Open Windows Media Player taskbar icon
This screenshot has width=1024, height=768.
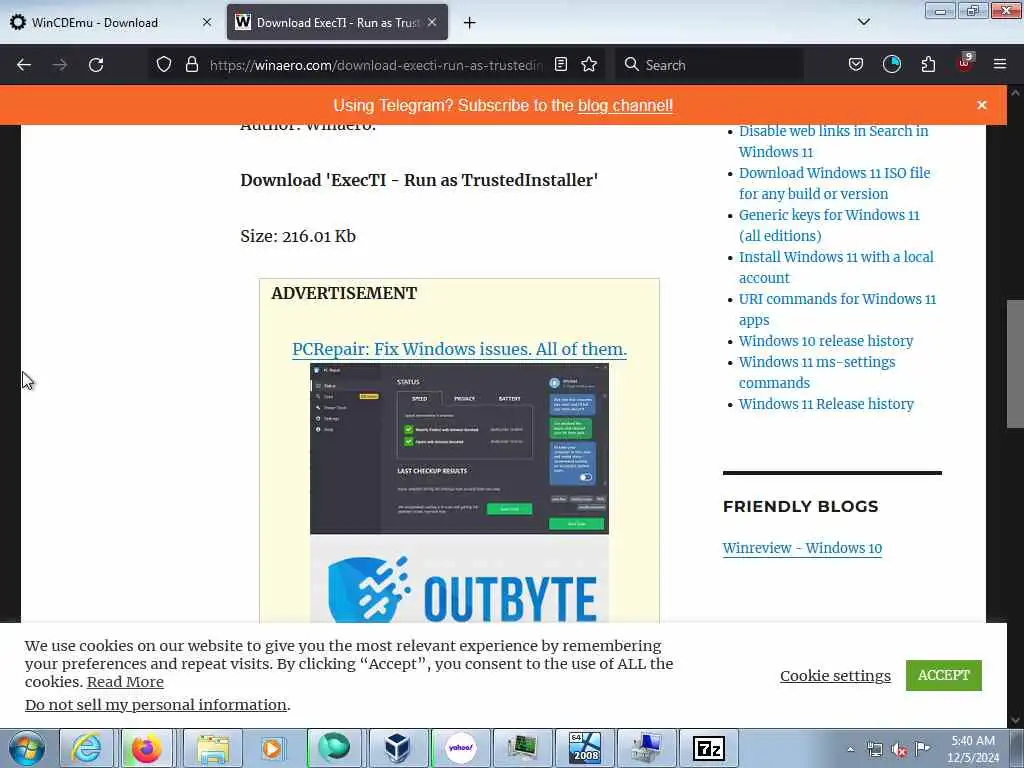(272, 748)
